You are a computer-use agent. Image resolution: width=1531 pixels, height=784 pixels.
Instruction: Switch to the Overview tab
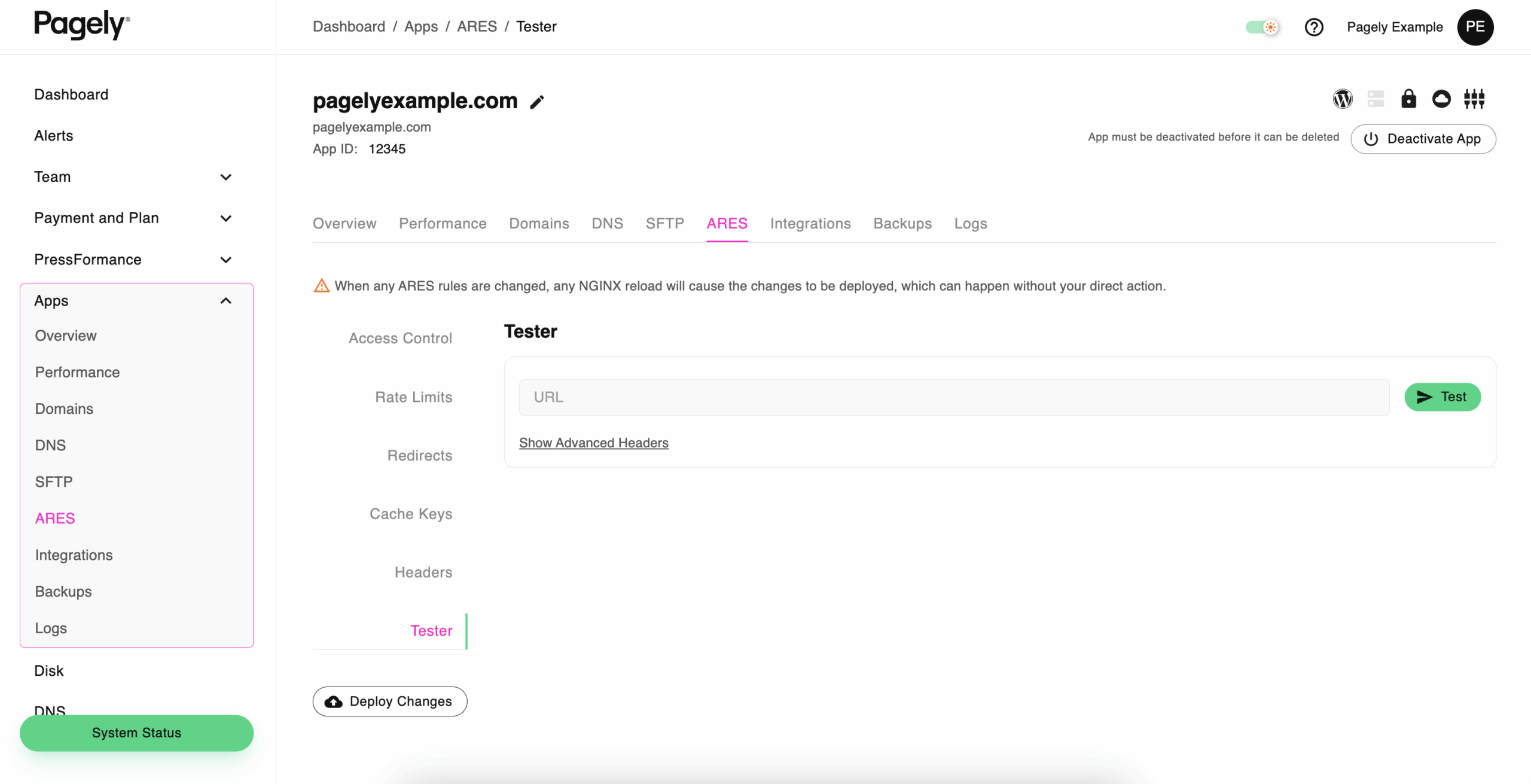coord(344,224)
